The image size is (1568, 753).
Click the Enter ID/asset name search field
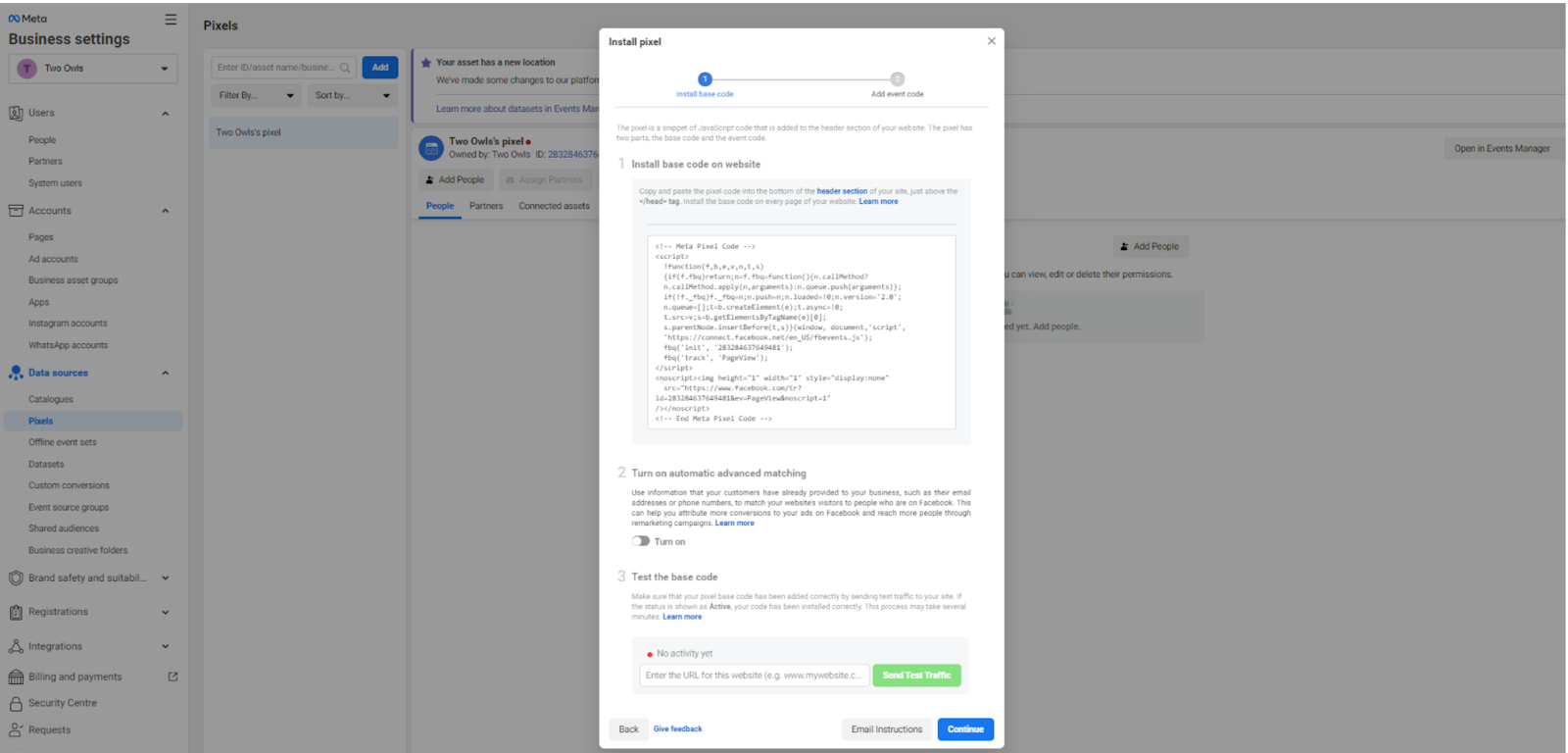point(283,68)
